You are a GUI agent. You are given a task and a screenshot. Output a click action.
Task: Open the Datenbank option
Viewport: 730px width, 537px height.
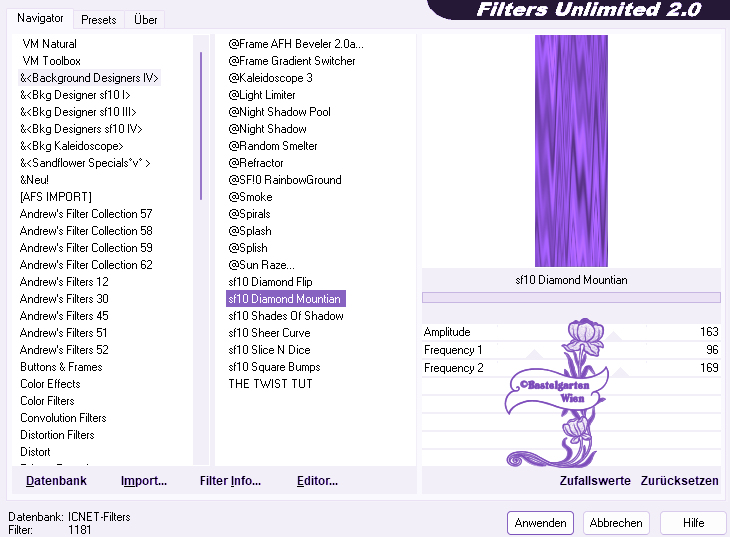(56, 481)
